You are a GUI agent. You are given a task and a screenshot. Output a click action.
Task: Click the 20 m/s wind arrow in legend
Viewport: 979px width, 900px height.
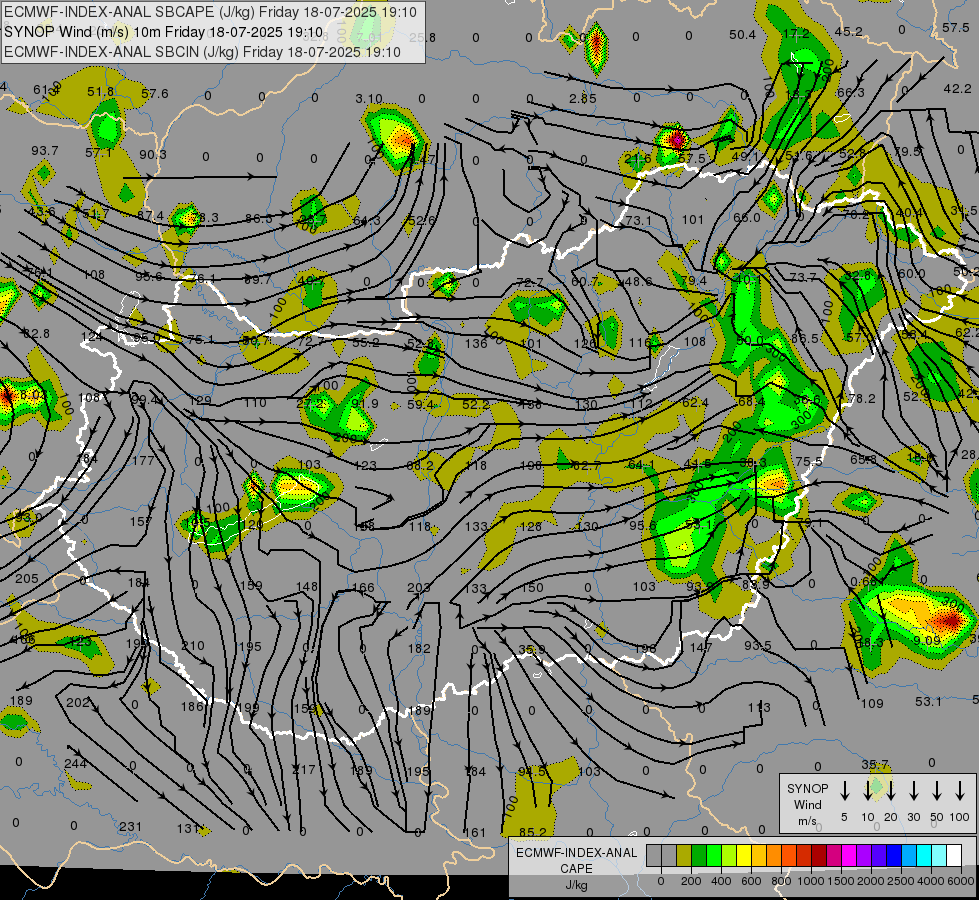tap(890, 791)
